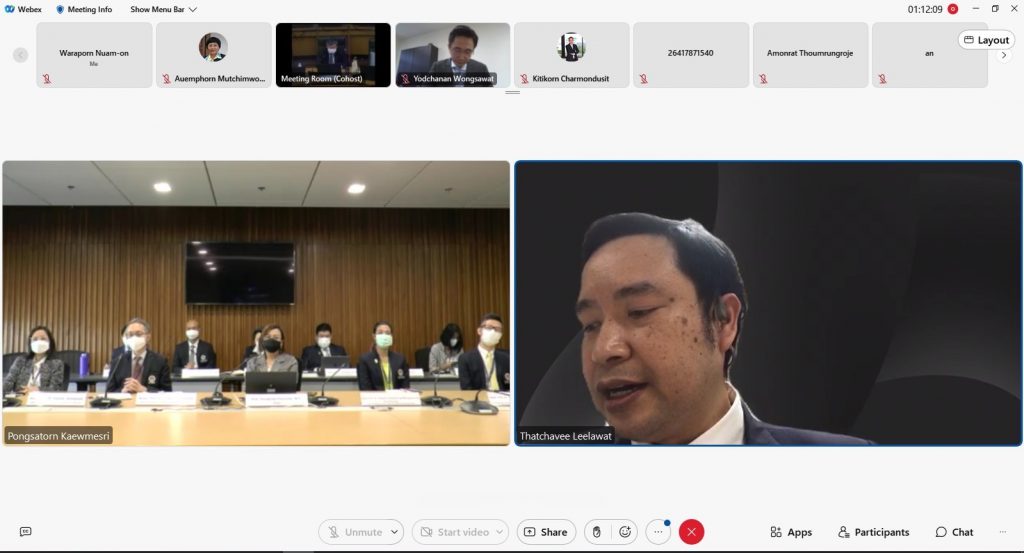Expand the video options arrow beside Start video

[x=499, y=532]
